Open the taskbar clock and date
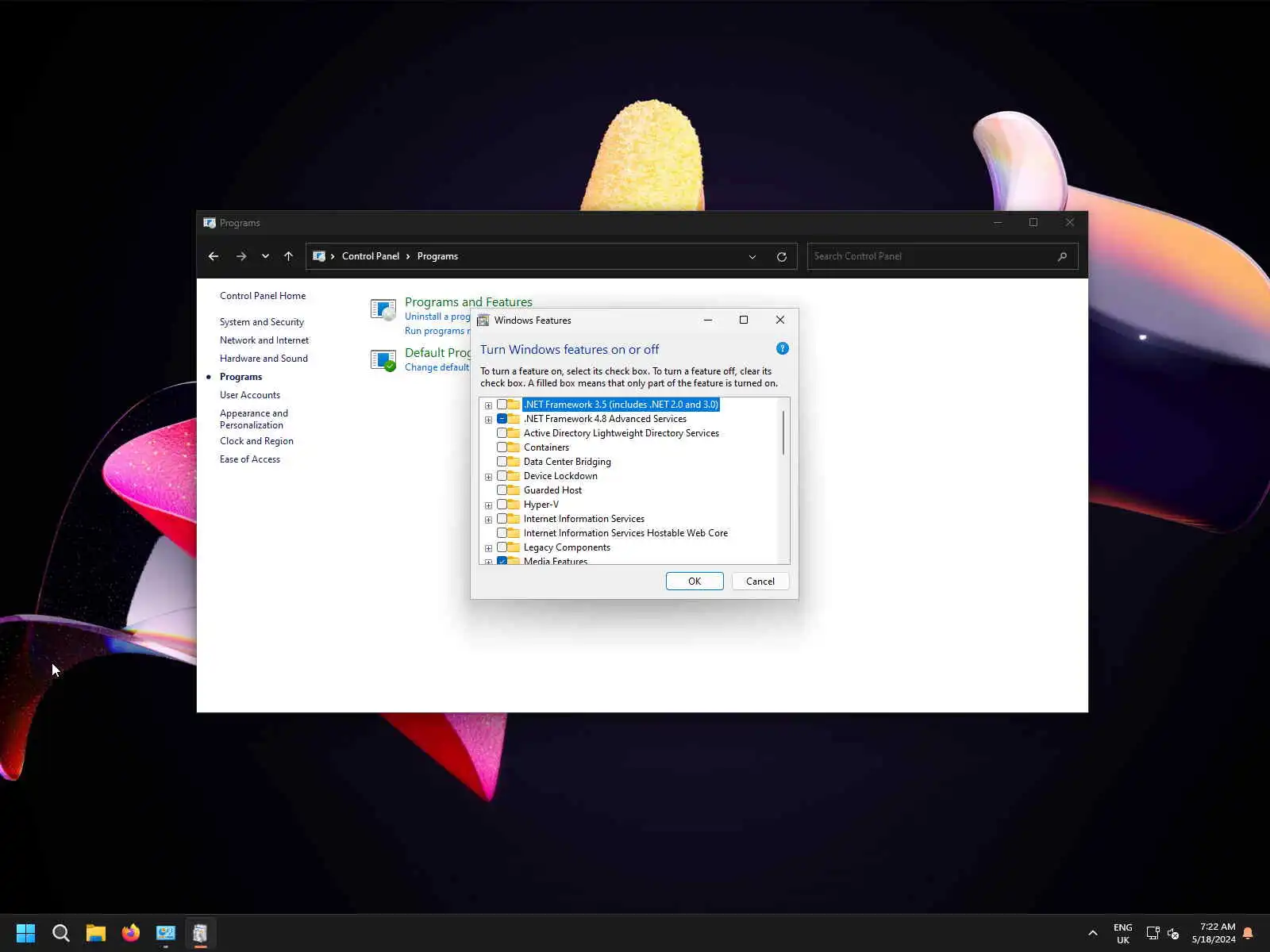This screenshot has width=1270, height=952. pyautogui.click(x=1214, y=933)
